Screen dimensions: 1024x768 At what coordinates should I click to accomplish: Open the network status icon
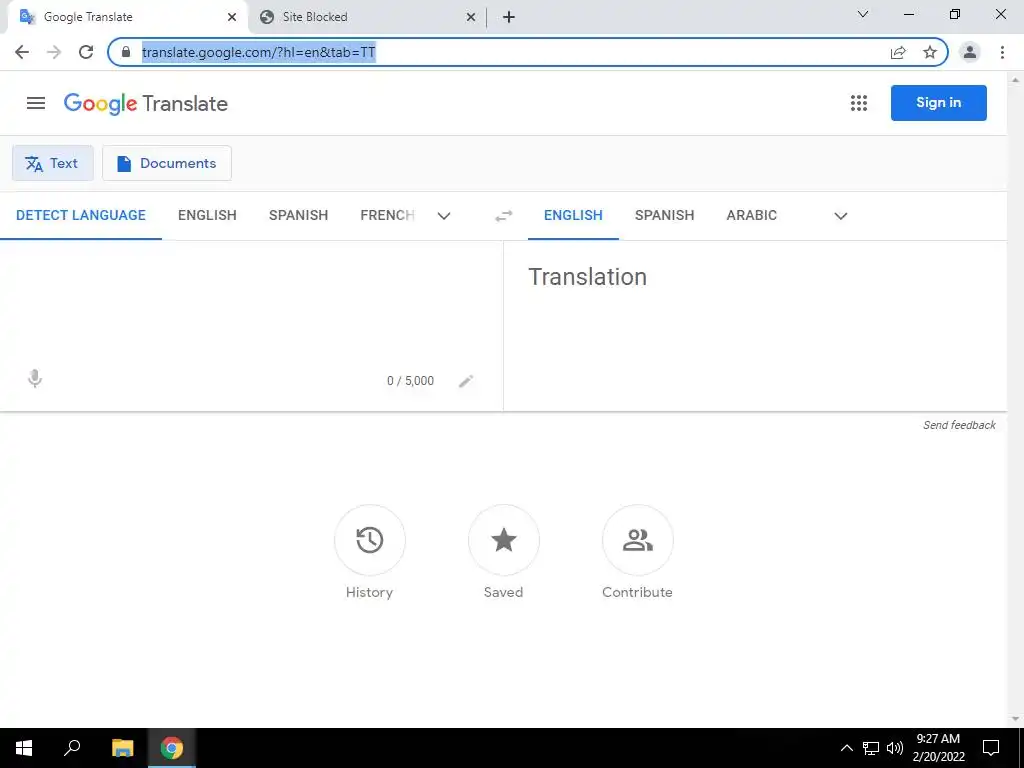871,748
